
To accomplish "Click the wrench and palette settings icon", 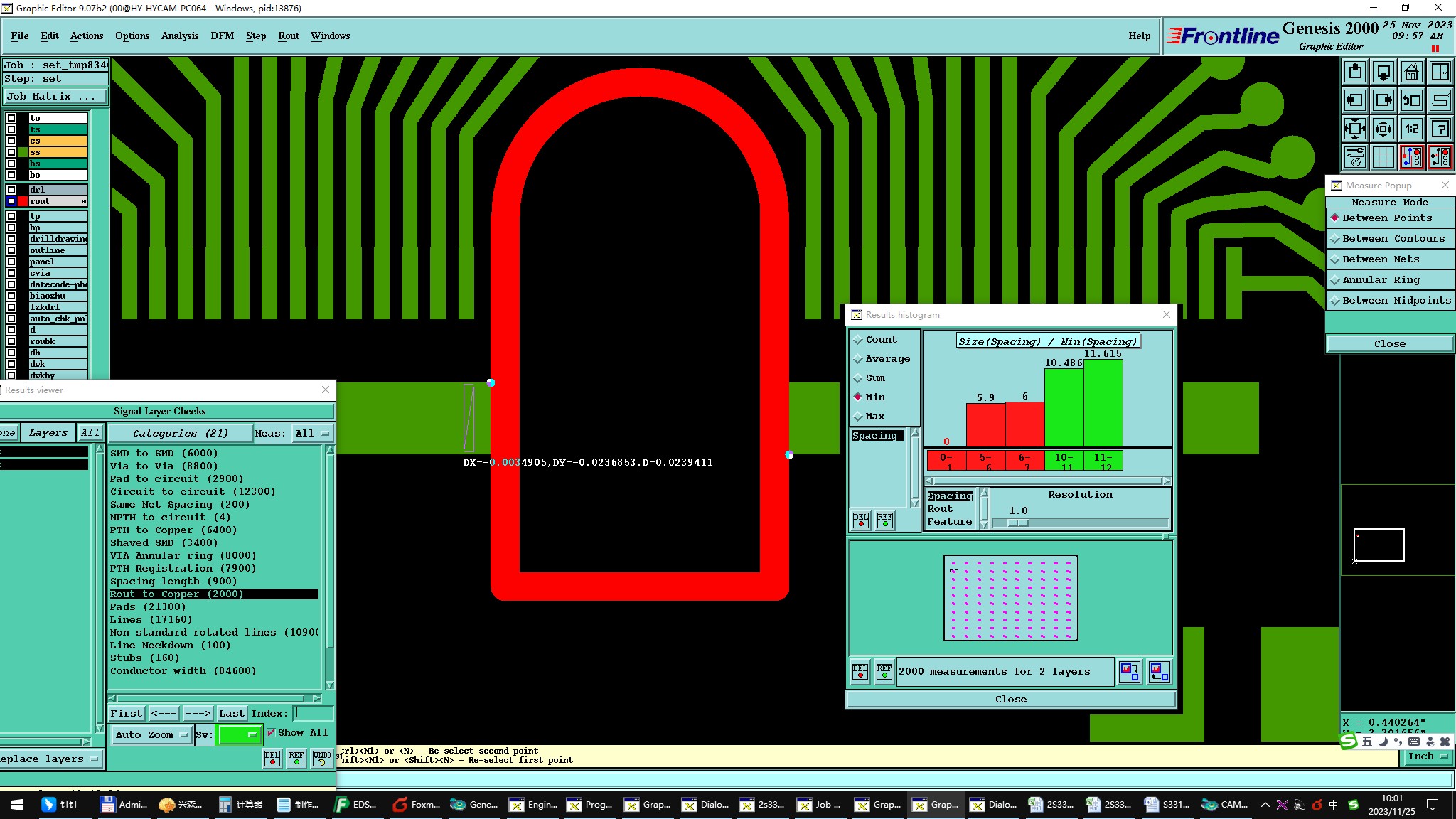I will tap(1355, 157).
